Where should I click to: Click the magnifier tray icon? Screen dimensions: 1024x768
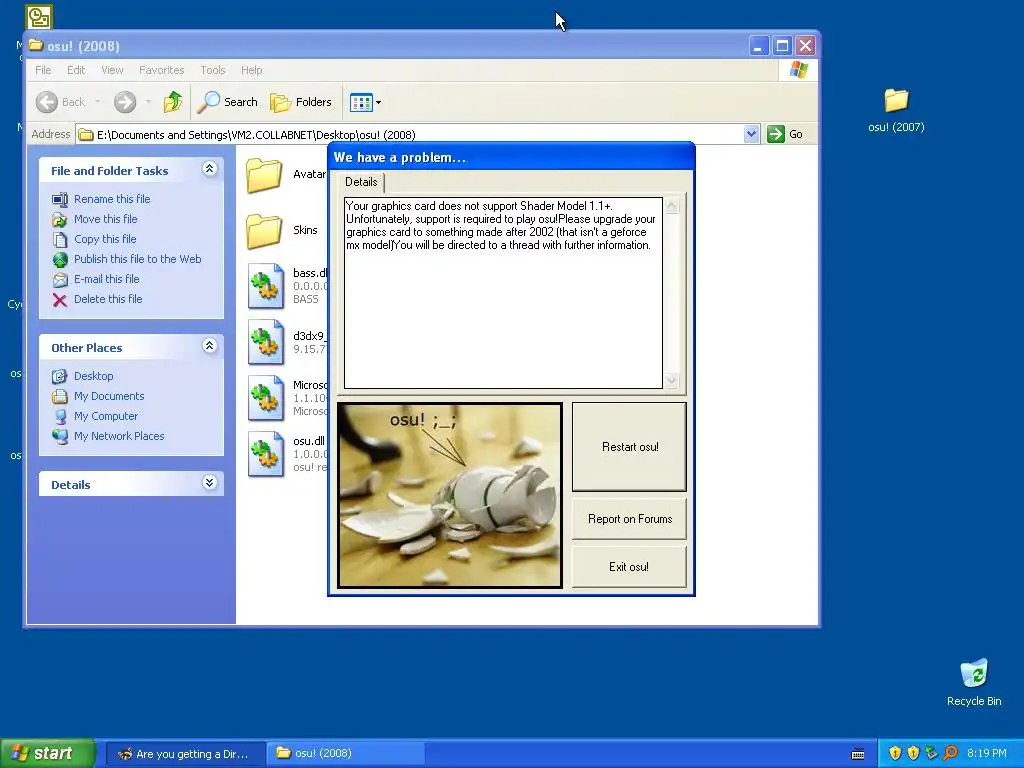click(950, 754)
